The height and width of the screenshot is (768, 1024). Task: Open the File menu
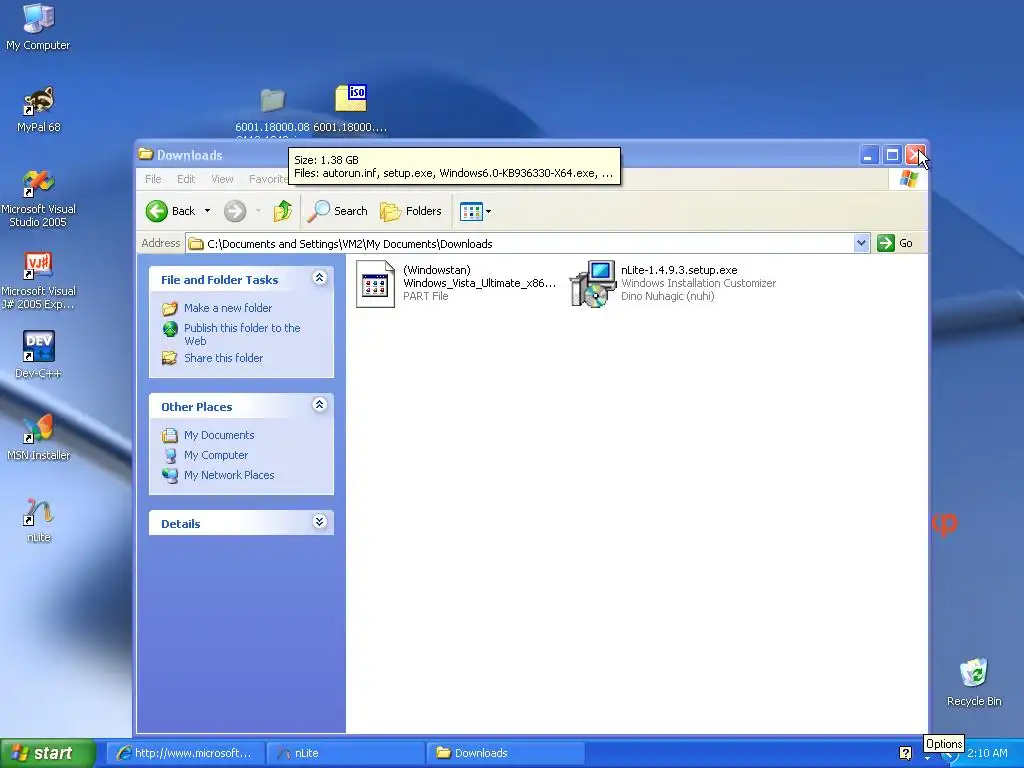point(153,179)
